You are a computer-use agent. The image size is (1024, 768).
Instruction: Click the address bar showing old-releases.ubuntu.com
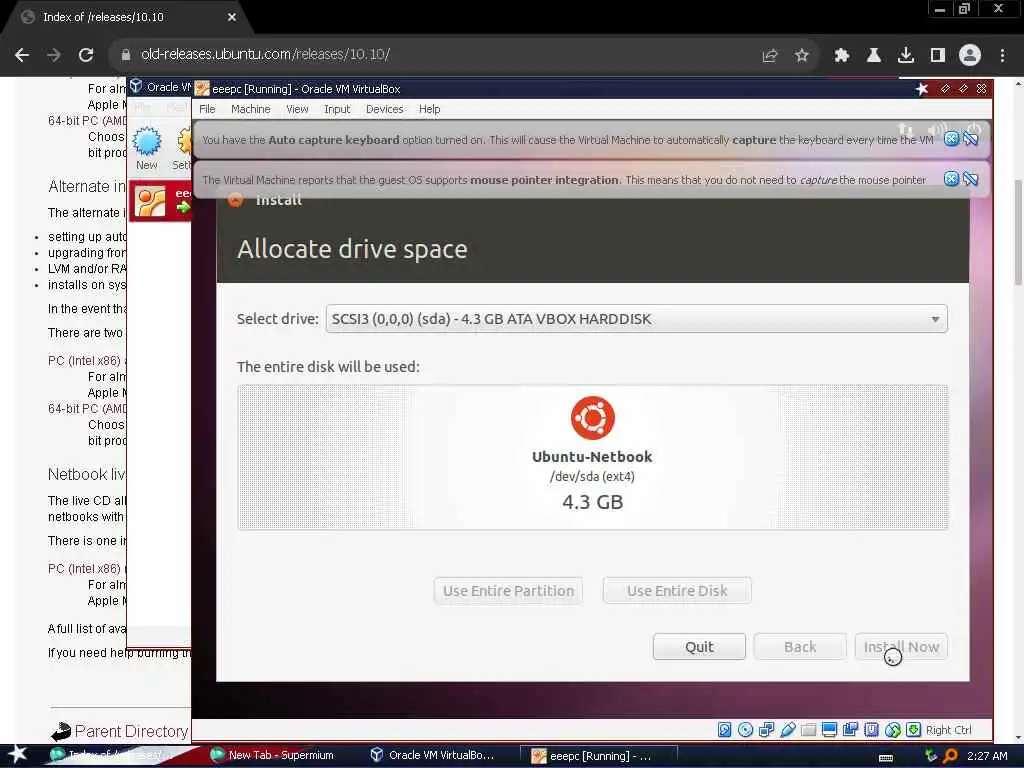coord(265,54)
